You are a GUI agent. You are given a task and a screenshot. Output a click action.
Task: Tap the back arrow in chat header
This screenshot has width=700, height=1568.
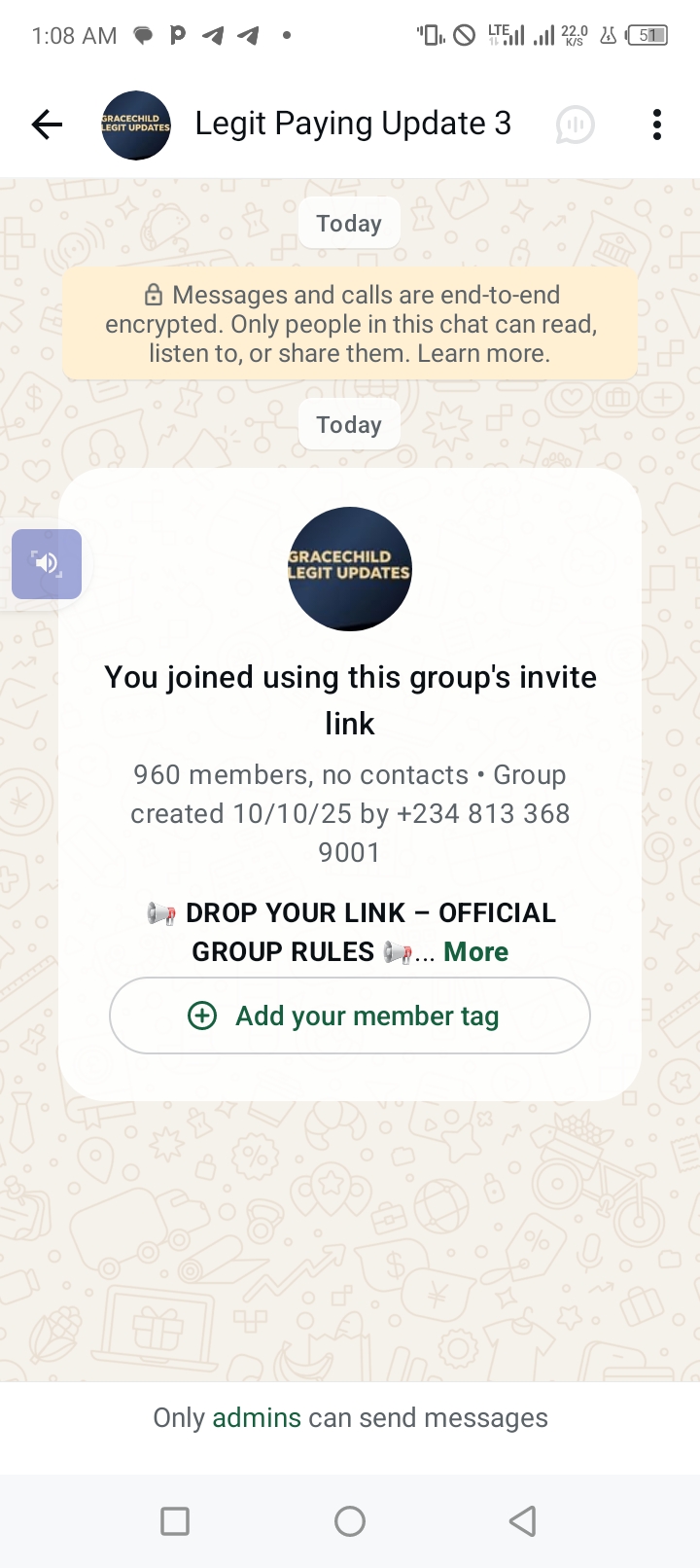[x=47, y=125]
